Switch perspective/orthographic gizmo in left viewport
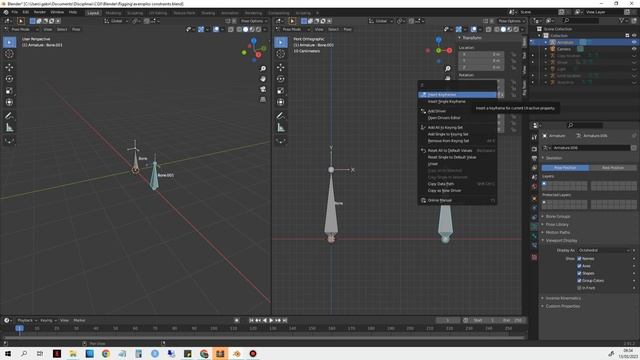This screenshot has width=640, height=360. coord(263,99)
